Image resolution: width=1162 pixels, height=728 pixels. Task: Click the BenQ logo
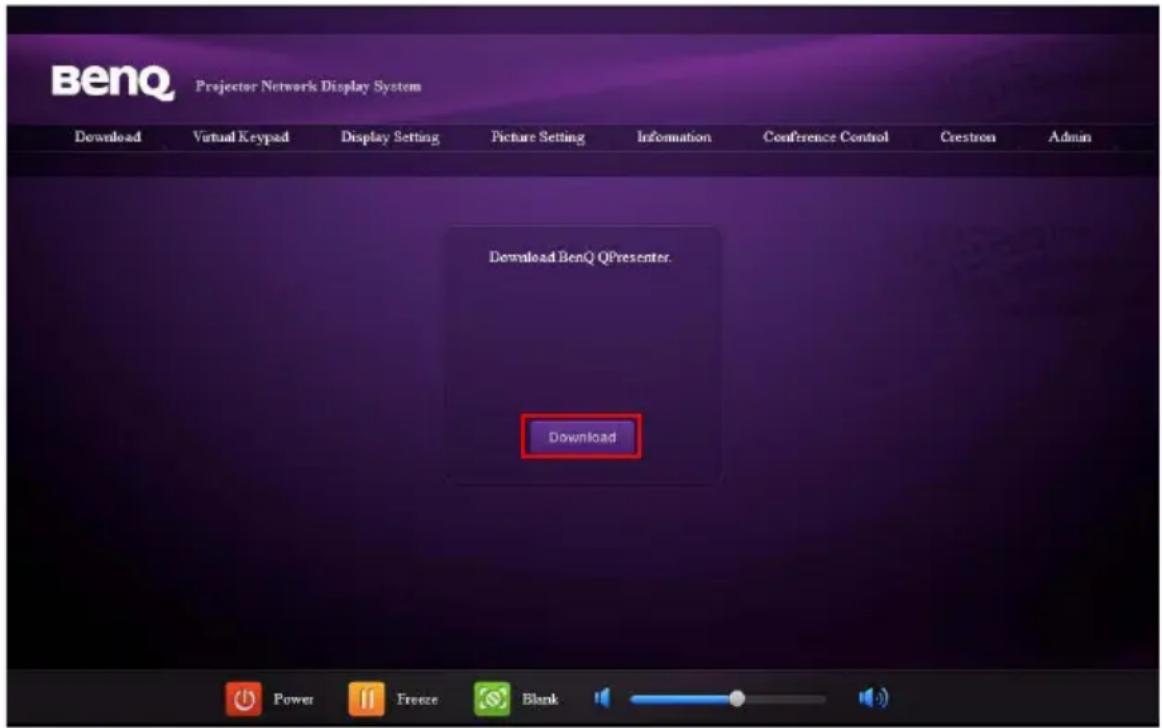113,82
